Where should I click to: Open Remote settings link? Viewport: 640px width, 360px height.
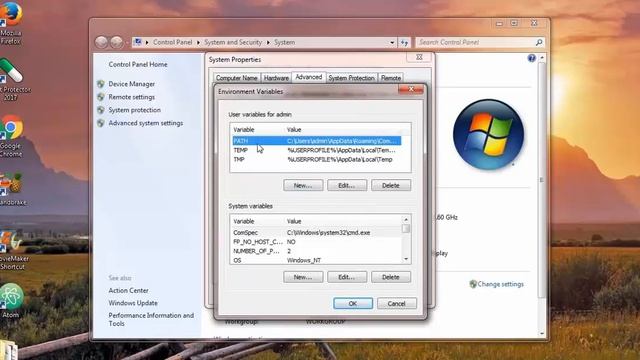(x=131, y=97)
